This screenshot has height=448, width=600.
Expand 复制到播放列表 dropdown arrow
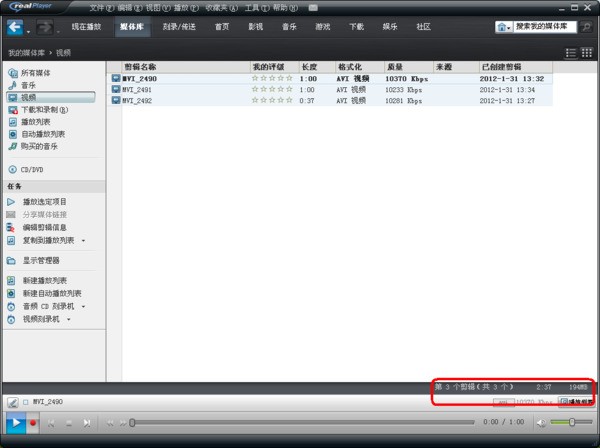pos(83,241)
